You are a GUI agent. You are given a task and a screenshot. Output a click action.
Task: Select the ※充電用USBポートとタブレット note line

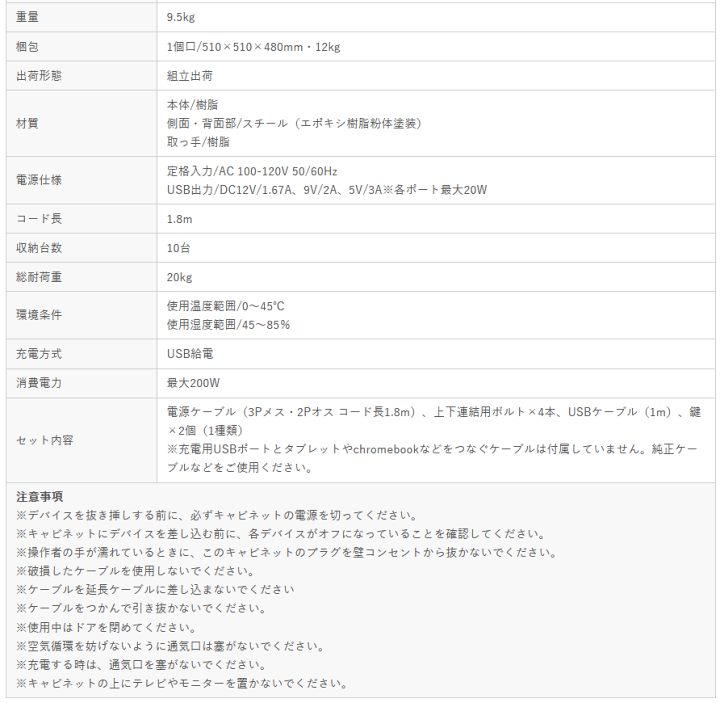click(432, 449)
